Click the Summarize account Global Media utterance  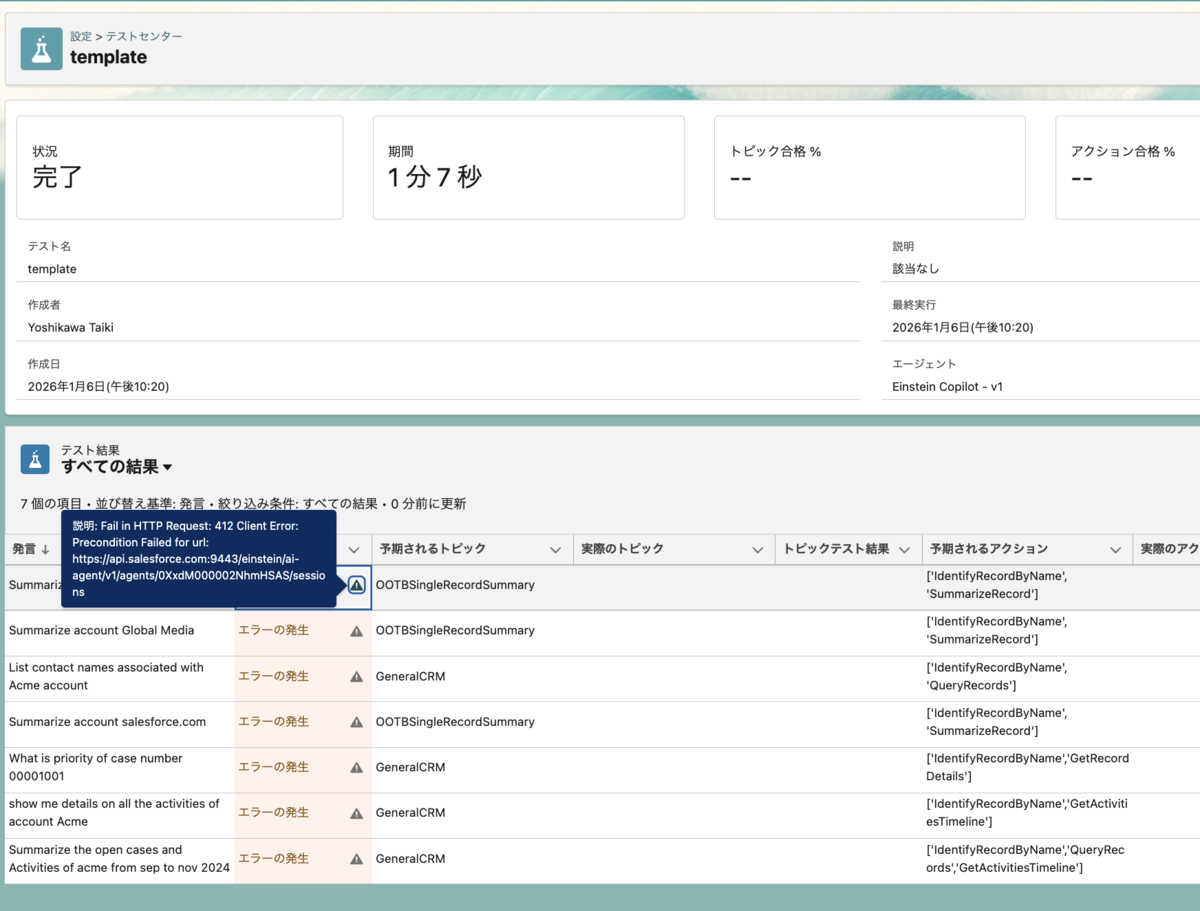coord(102,631)
